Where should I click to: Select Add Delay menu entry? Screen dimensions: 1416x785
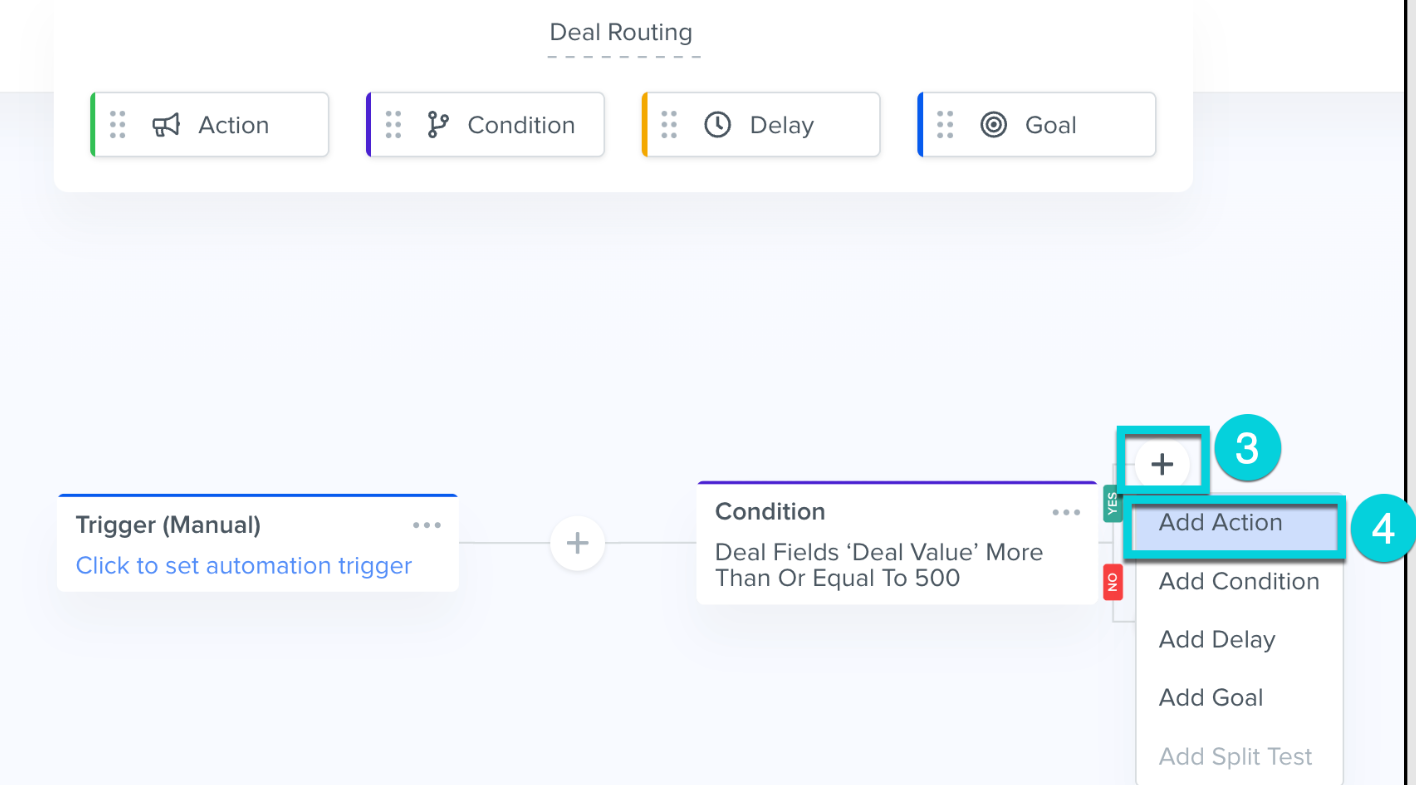click(x=1216, y=640)
